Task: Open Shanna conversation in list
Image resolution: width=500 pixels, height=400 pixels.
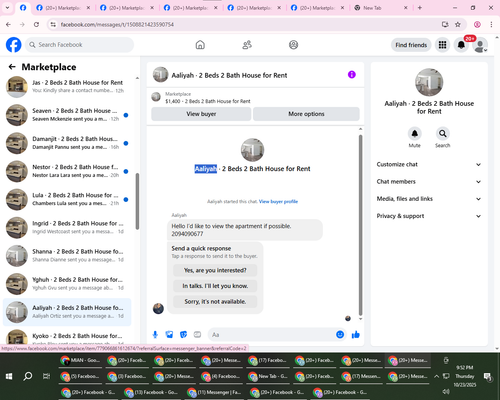Action: point(67,255)
